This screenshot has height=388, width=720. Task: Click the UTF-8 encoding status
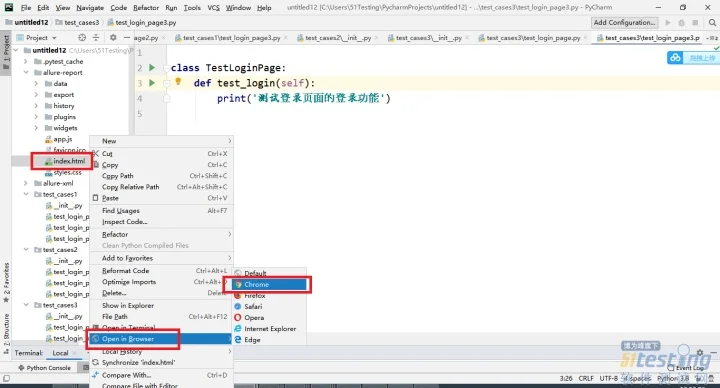pyautogui.click(x=608, y=378)
